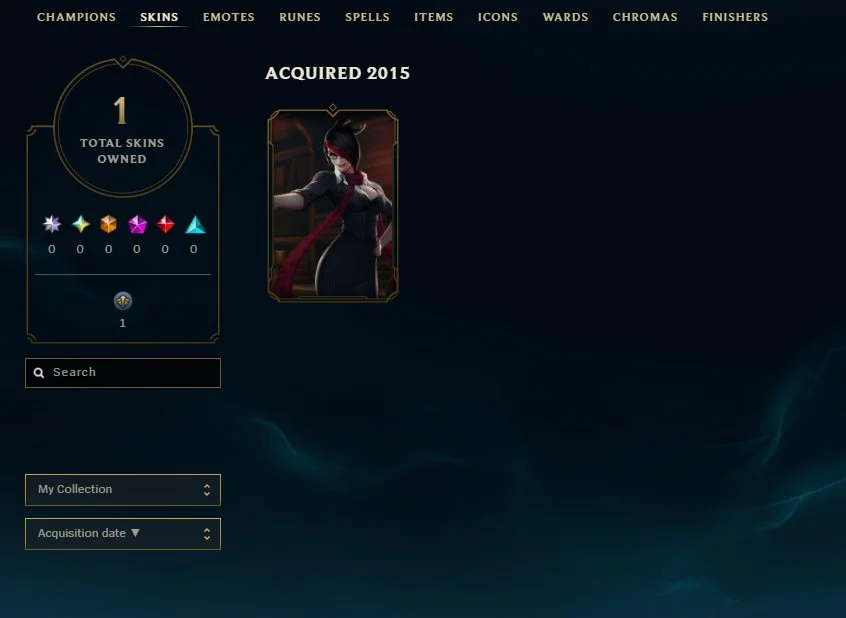Viewport: 846px width, 618px height.
Task: Click the orange Mythic-tier gem icon
Action: 108,224
